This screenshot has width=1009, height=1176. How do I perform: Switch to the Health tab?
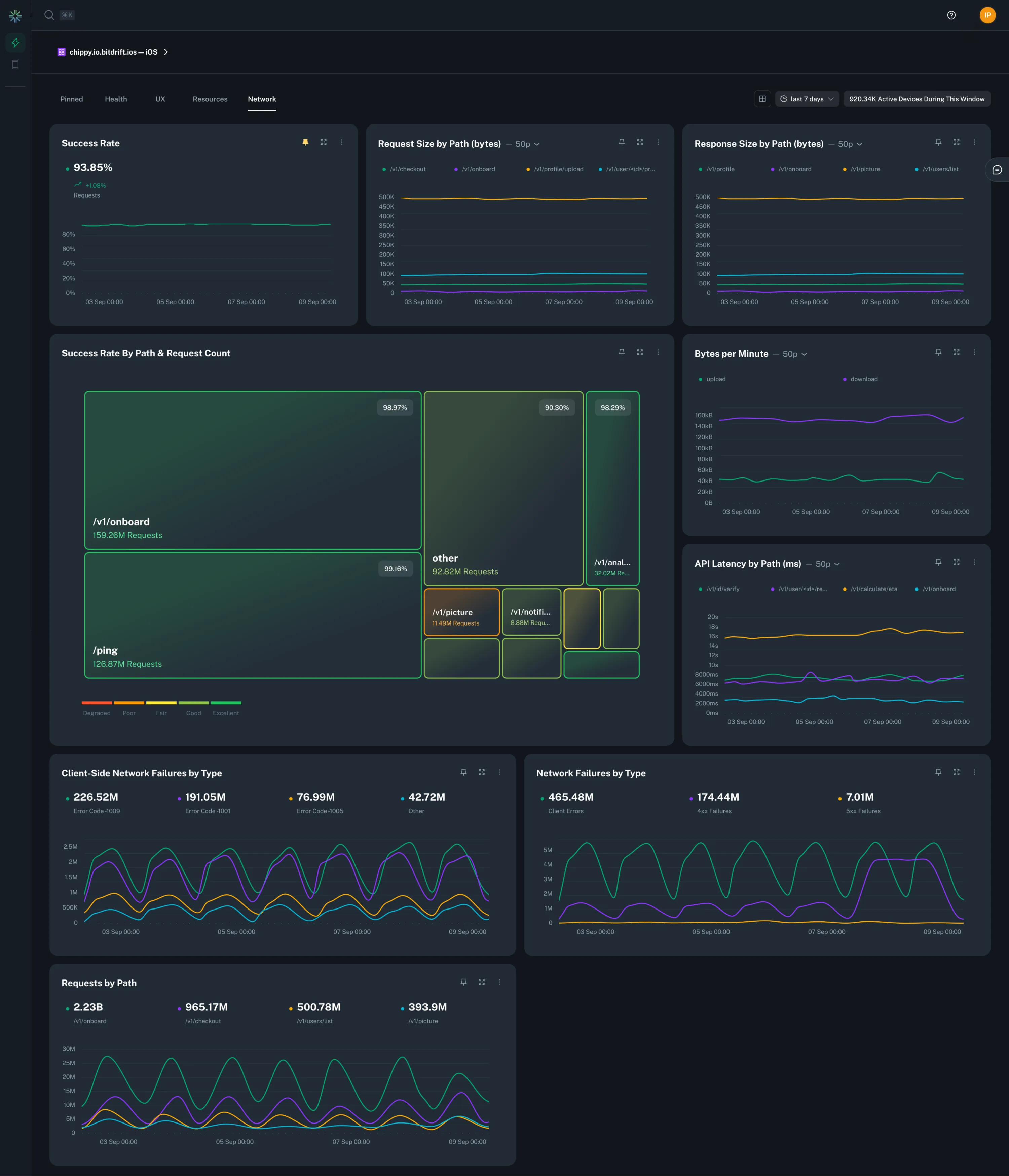pos(116,99)
